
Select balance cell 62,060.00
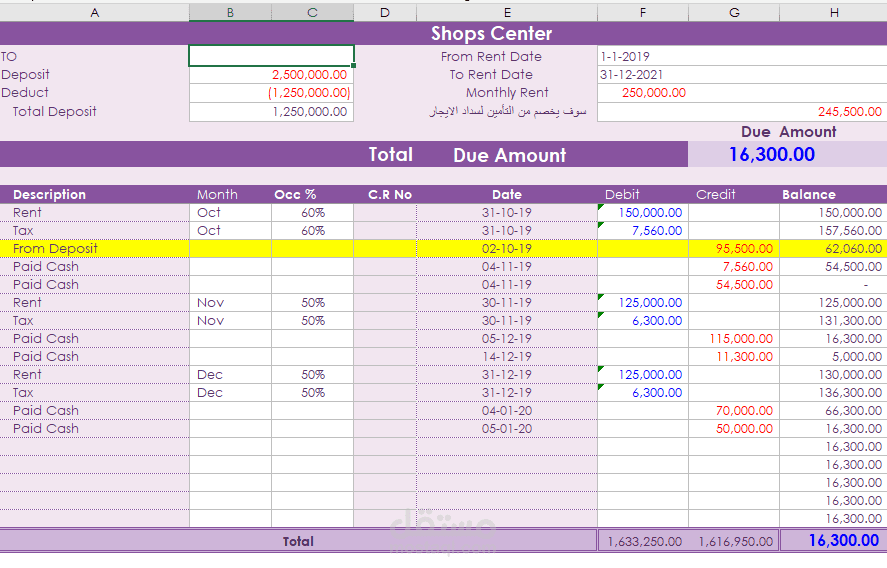833,248
